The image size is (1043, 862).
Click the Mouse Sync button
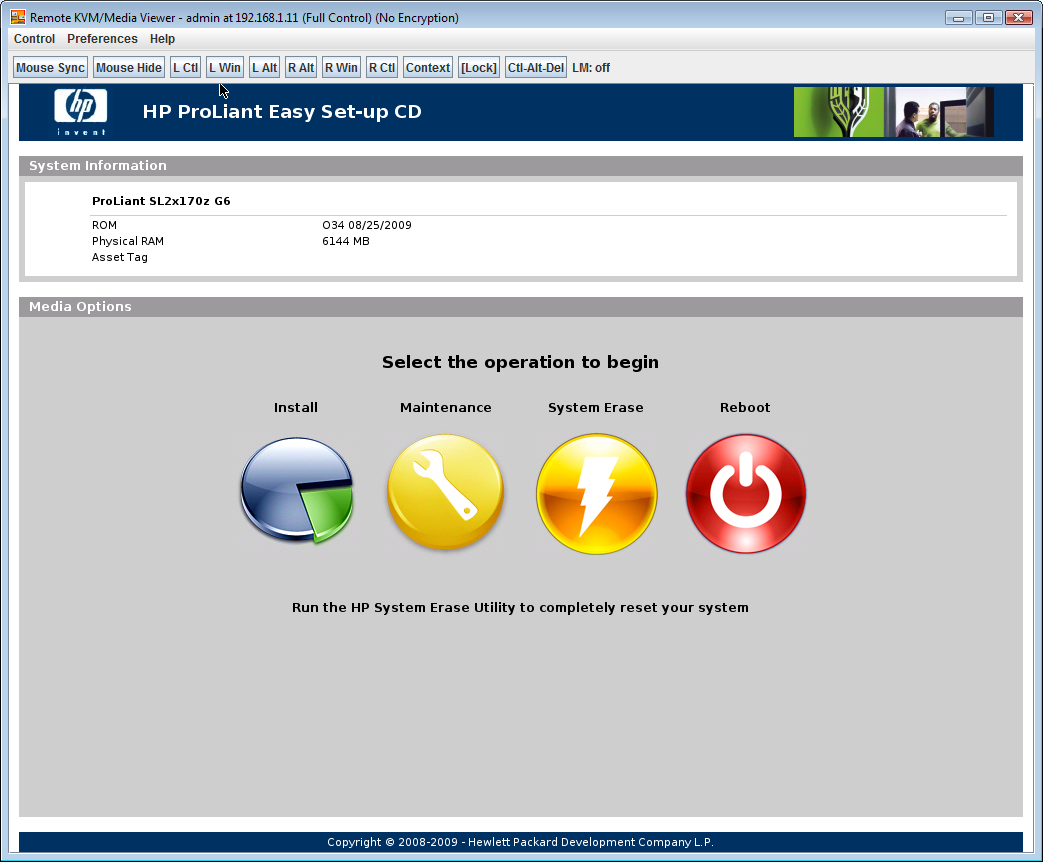(x=51, y=67)
